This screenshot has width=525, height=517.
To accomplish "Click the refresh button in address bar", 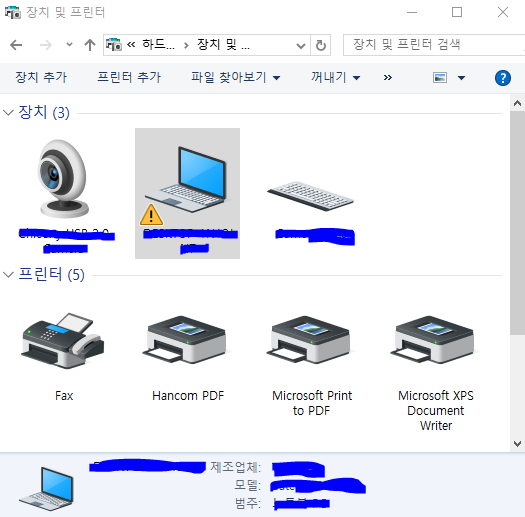I will click(x=321, y=45).
